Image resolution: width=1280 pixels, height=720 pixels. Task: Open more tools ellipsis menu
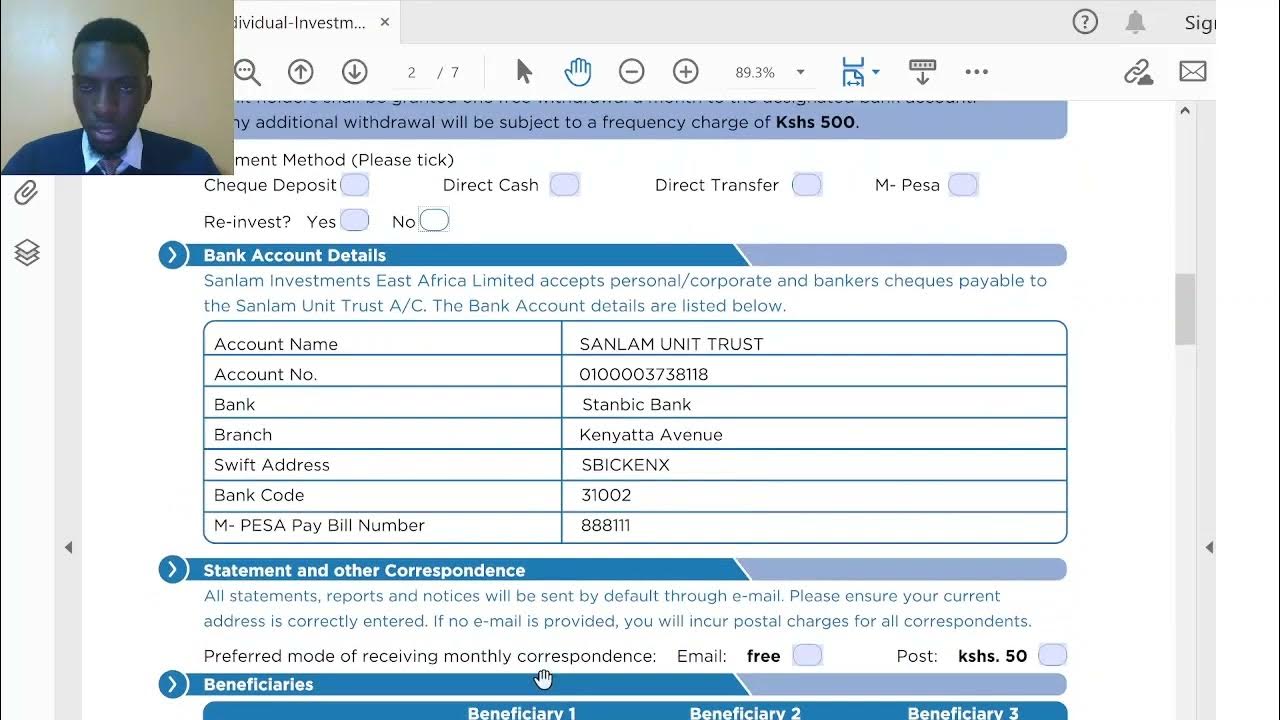(x=977, y=72)
